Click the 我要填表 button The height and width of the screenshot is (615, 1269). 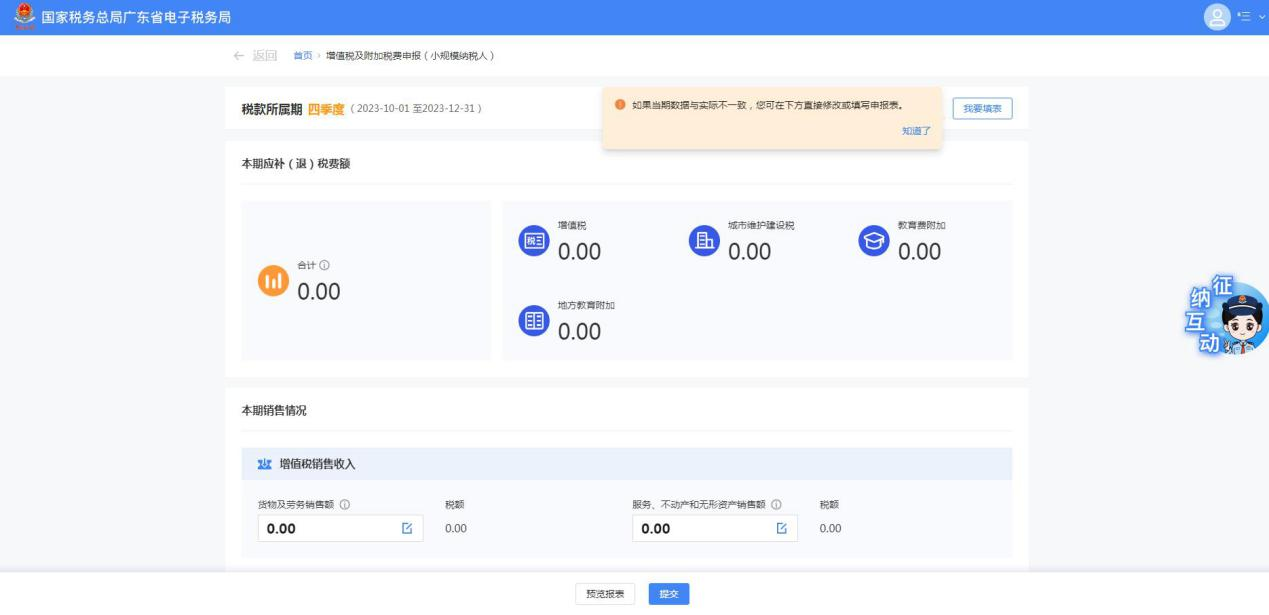[981, 108]
